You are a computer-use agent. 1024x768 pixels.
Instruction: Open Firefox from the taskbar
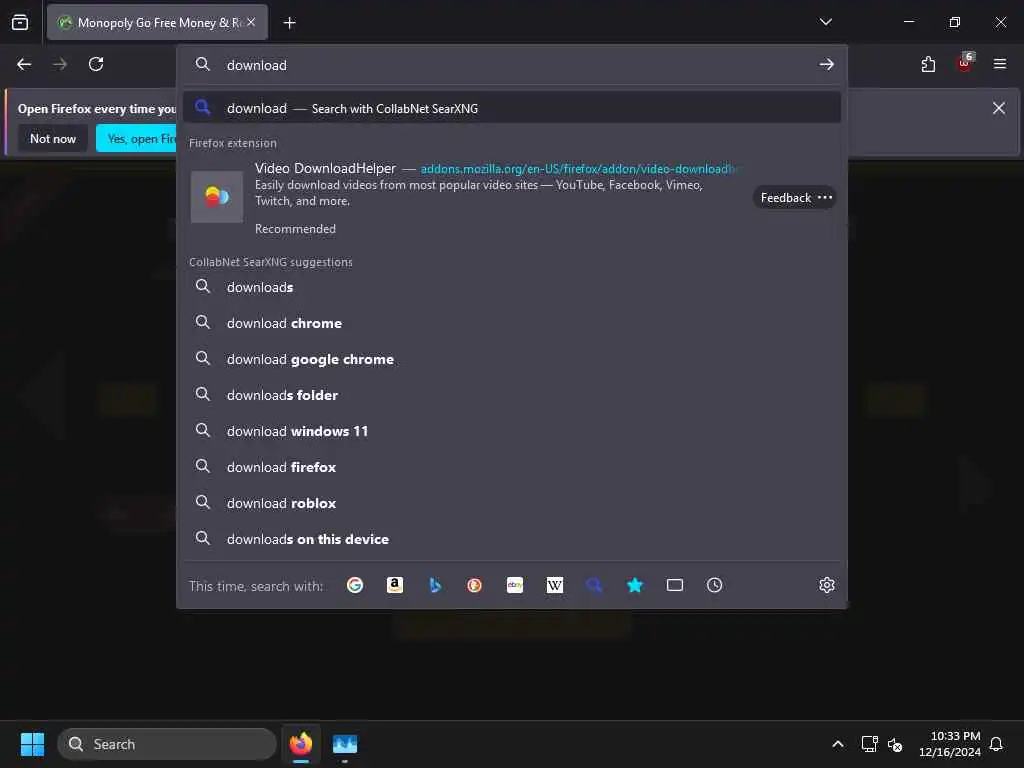301,744
